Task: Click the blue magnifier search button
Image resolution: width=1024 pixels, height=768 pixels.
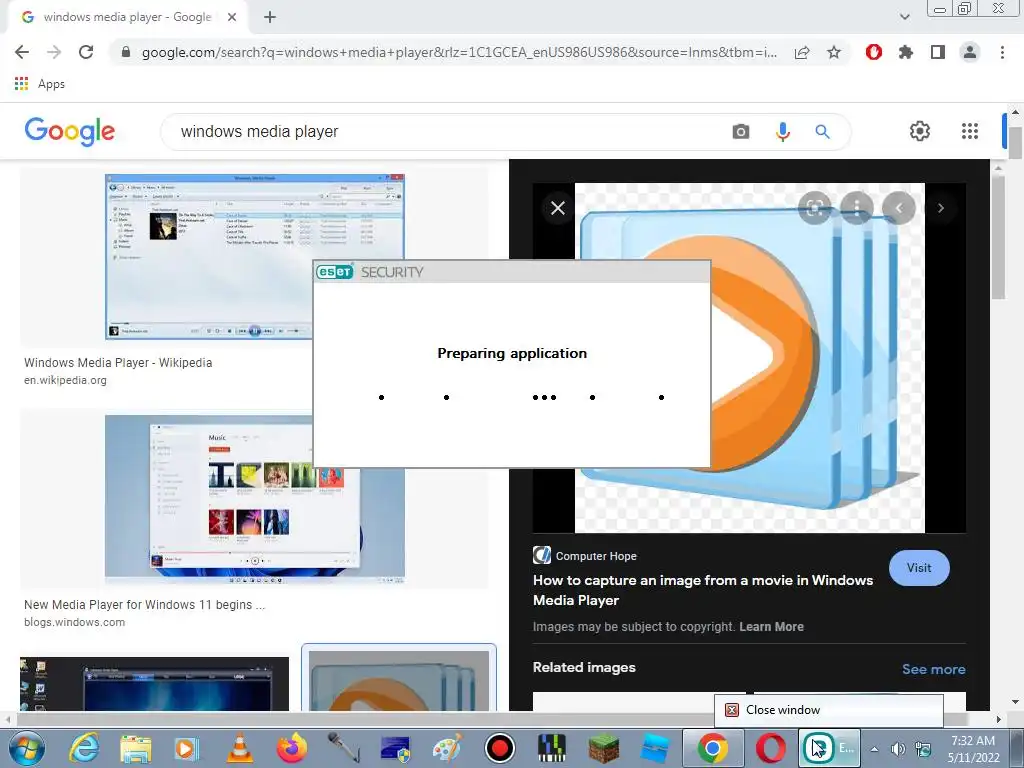Action: click(x=822, y=132)
